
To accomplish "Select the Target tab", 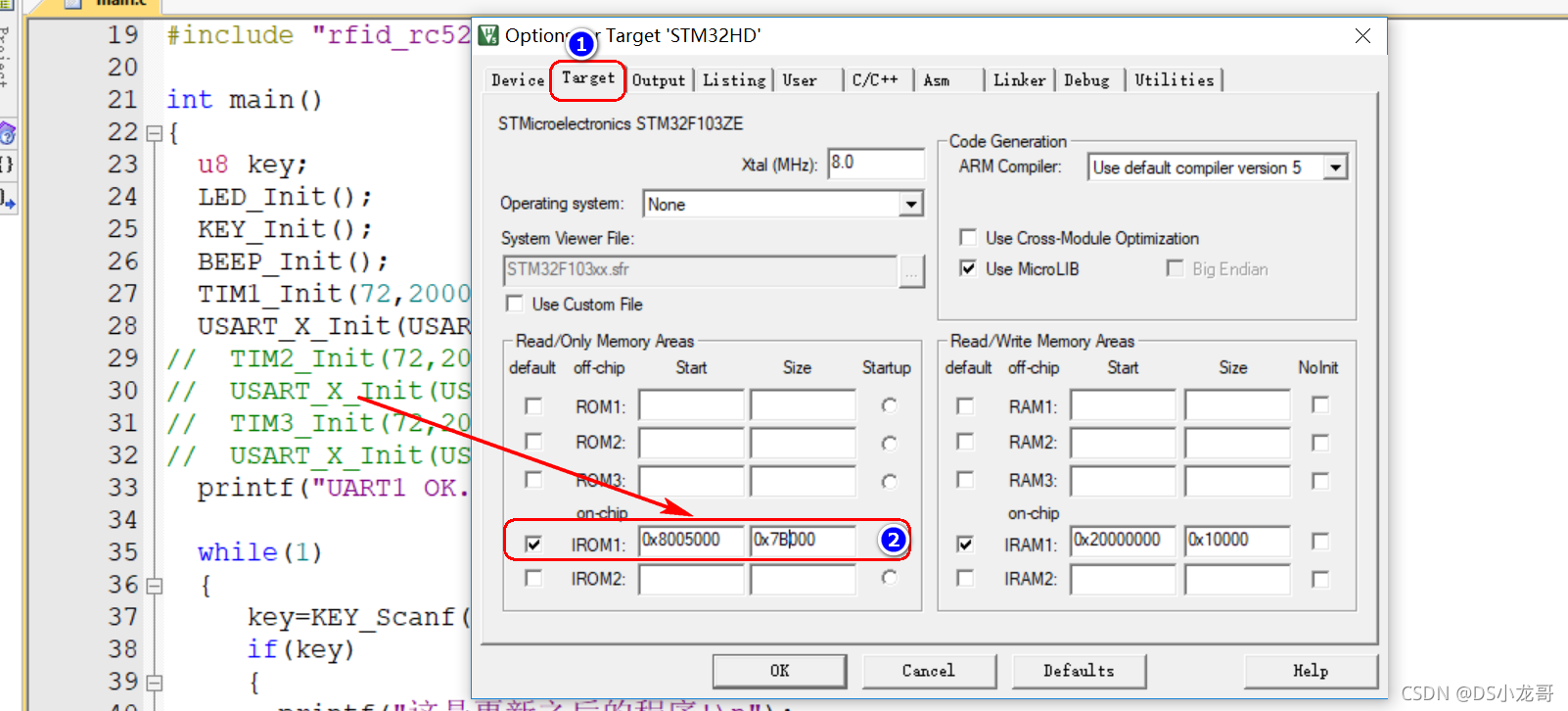I will click(x=588, y=78).
